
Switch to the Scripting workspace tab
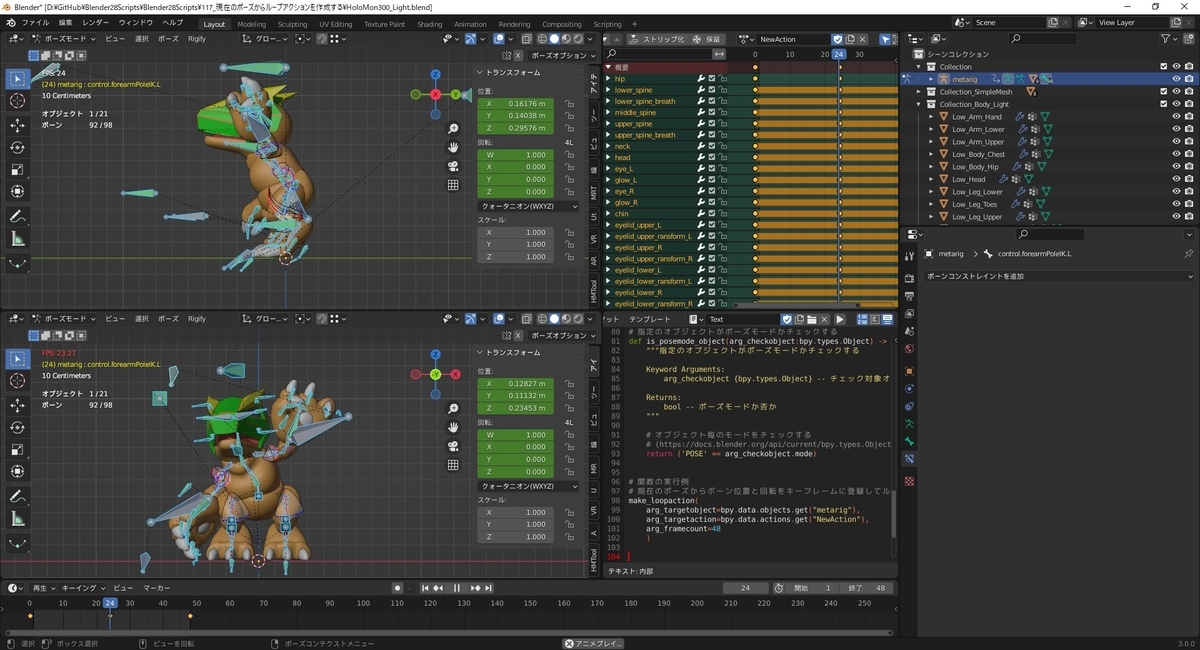[607, 24]
